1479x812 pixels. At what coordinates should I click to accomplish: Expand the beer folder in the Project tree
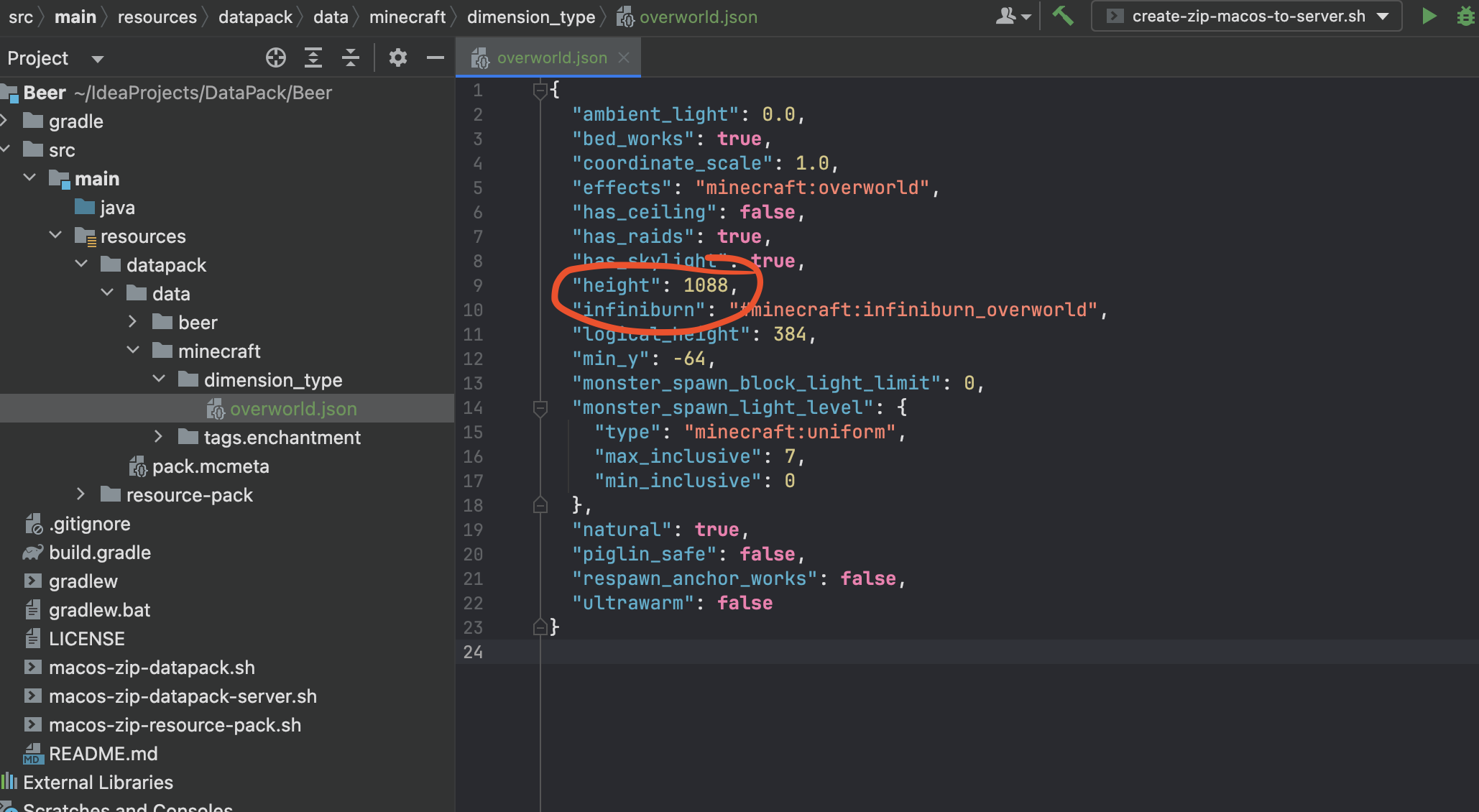[x=132, y=321]
